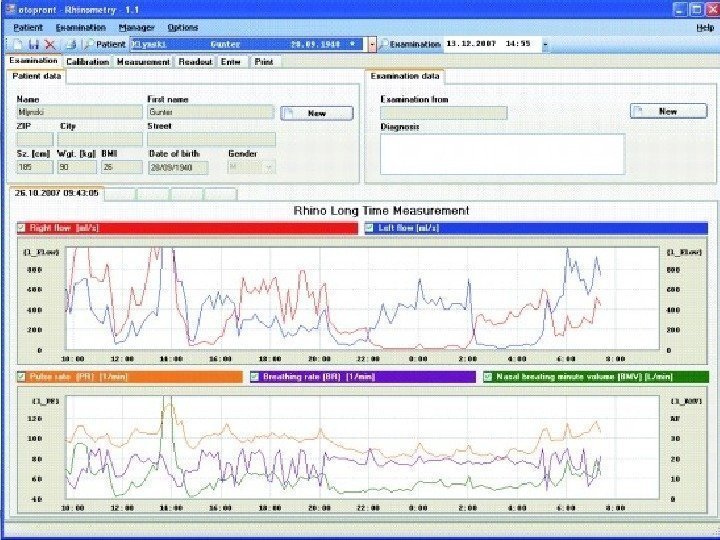Click the orange Pulse rate legend bar
Image resolution: width=720 pixels, height=540 pixels.
(x=129, y=377)
